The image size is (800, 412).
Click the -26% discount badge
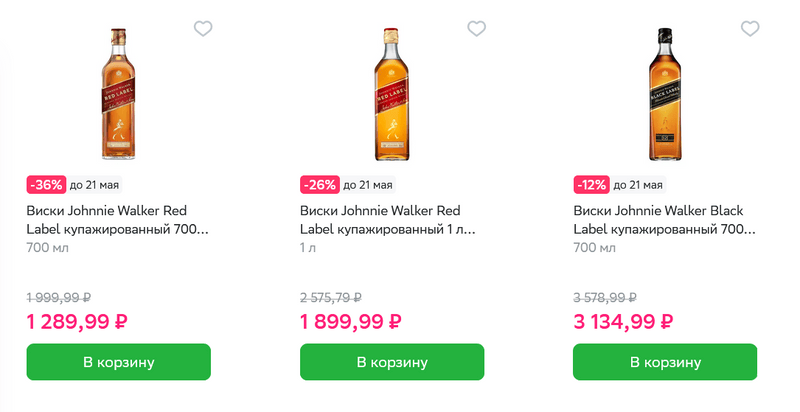coord(320,185)
